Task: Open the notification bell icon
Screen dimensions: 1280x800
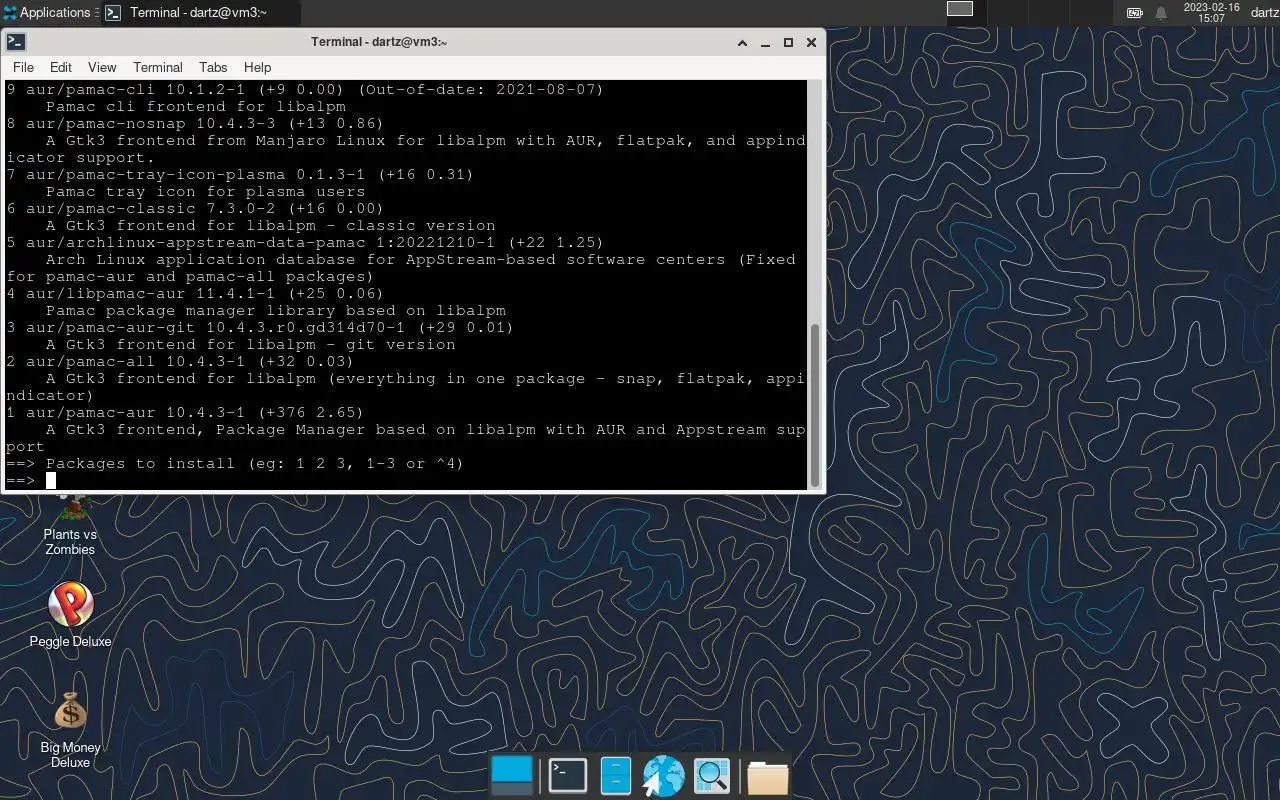Action: pyautogui.click(x=1161, y=13)
